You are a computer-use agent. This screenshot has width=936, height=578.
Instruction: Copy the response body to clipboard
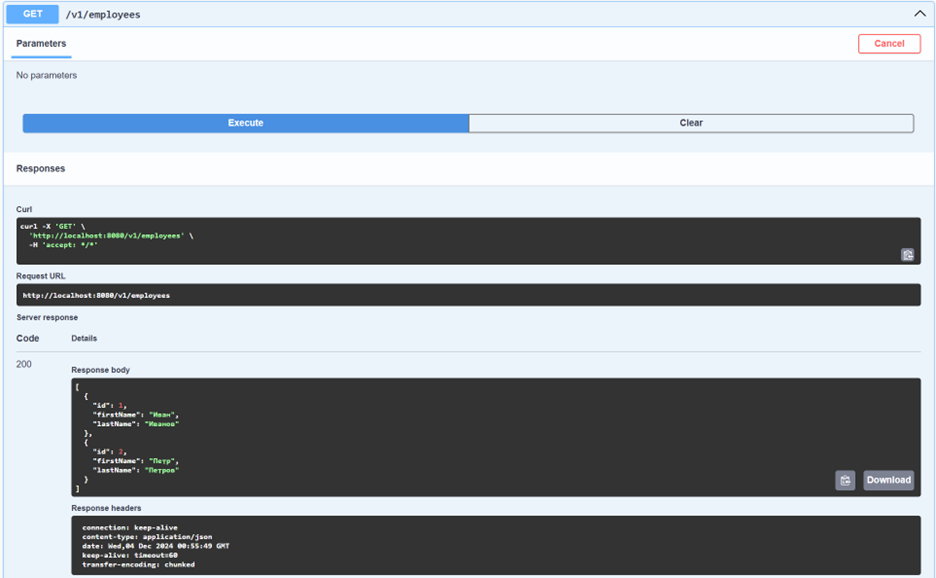point(845,480)
